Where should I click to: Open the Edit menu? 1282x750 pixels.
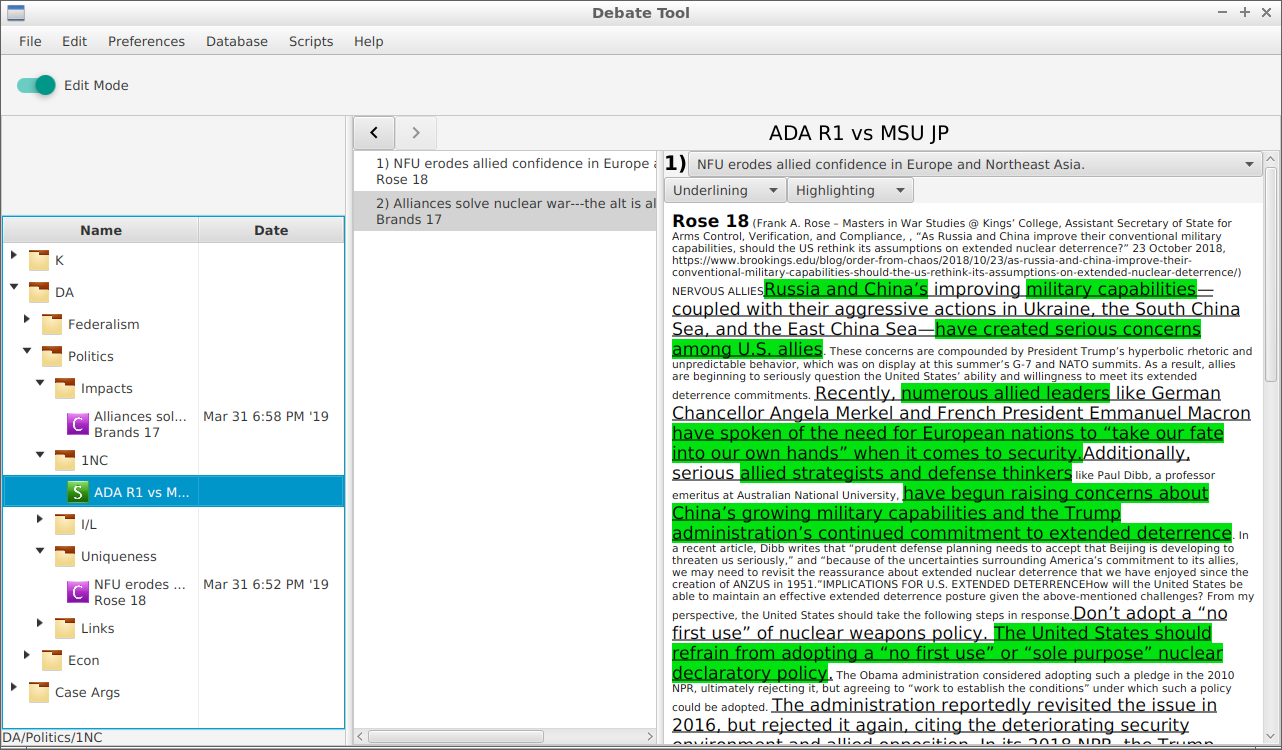coord(74,41)
